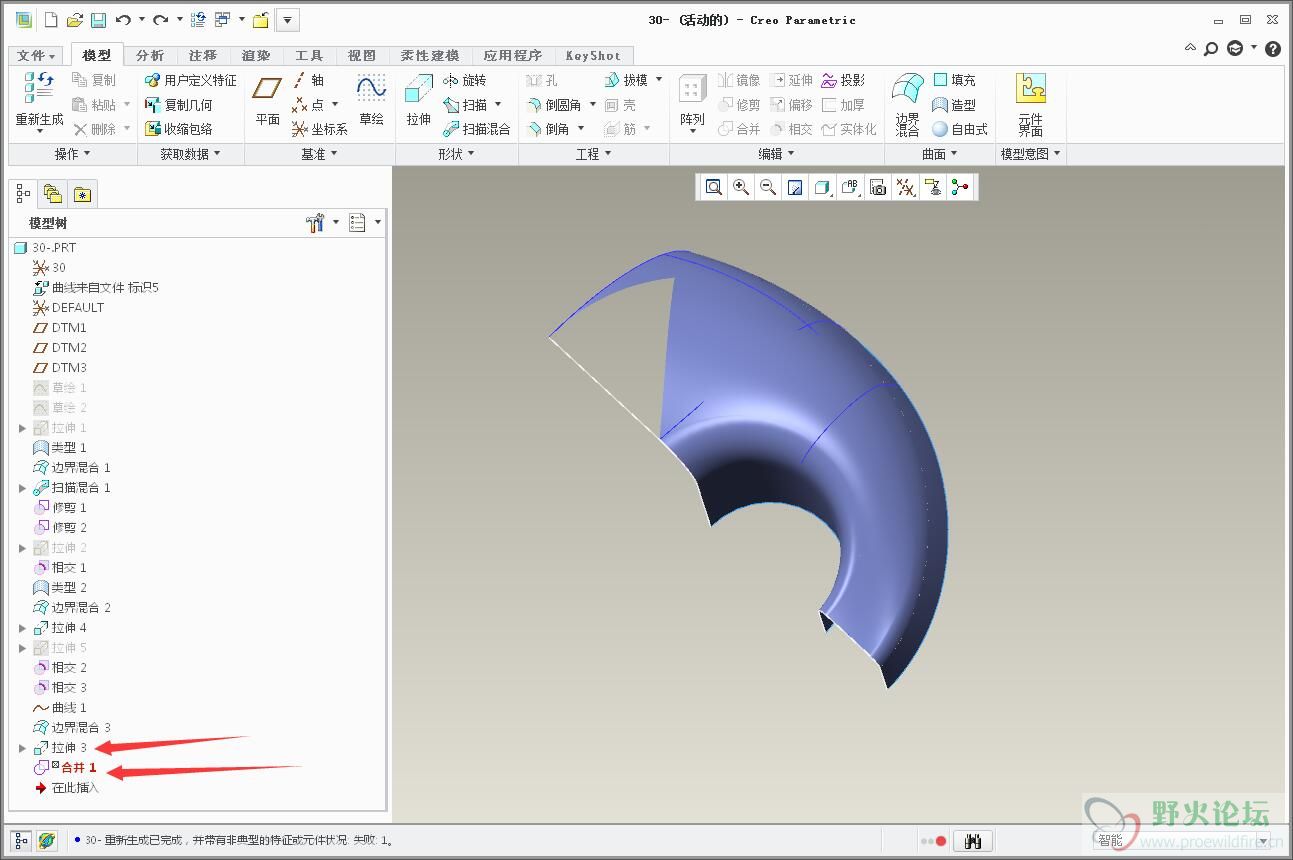Click the 复制几何 copy geometry tool
Image resolution: width=1293 pixels, height=860 pixels.
pos(179,104)
